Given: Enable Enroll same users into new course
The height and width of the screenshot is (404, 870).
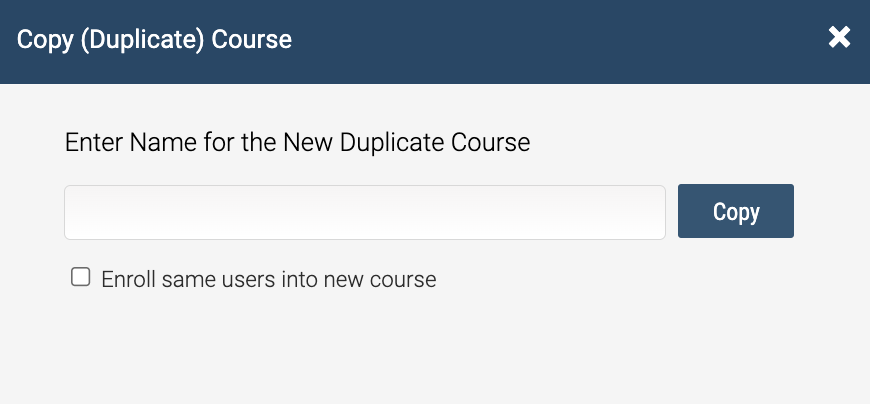Looking at the screenshot, I should tap(80, 277).
